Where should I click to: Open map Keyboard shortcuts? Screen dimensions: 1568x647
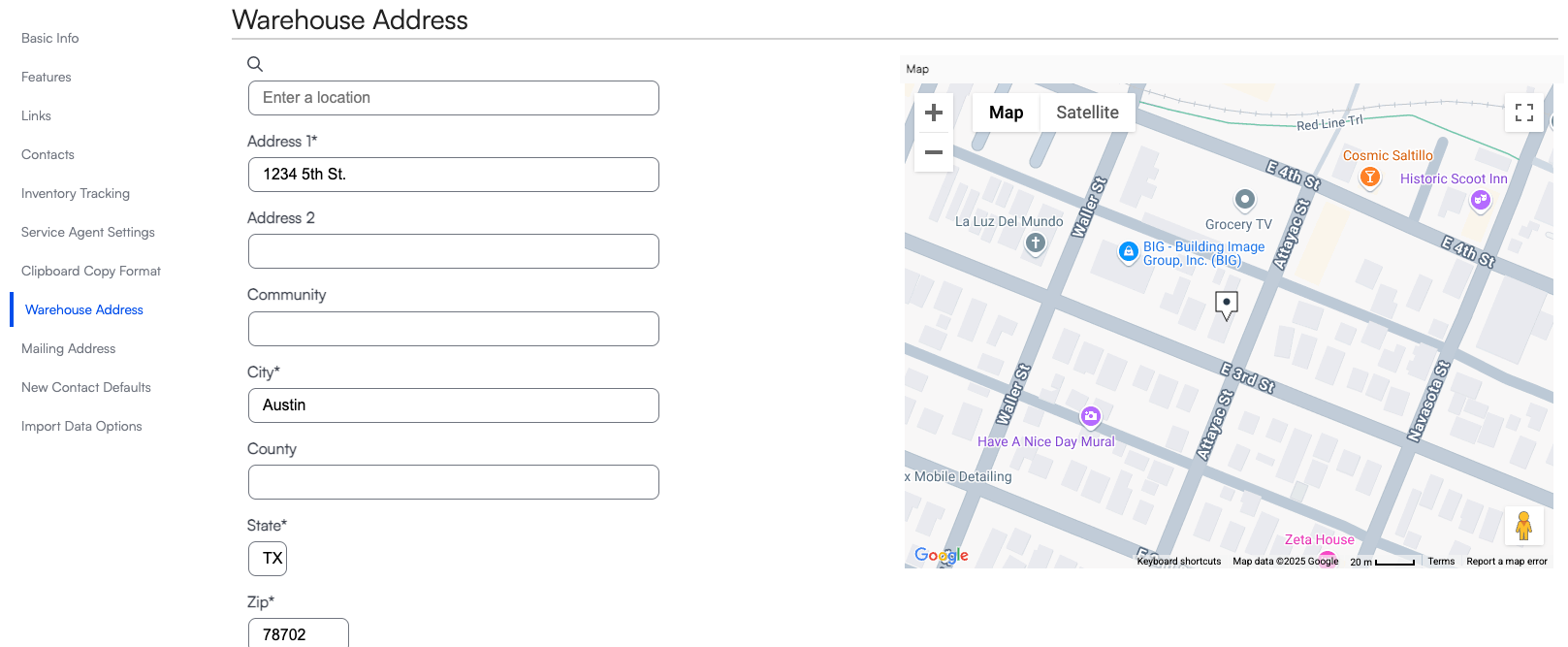pos(1178,562)
